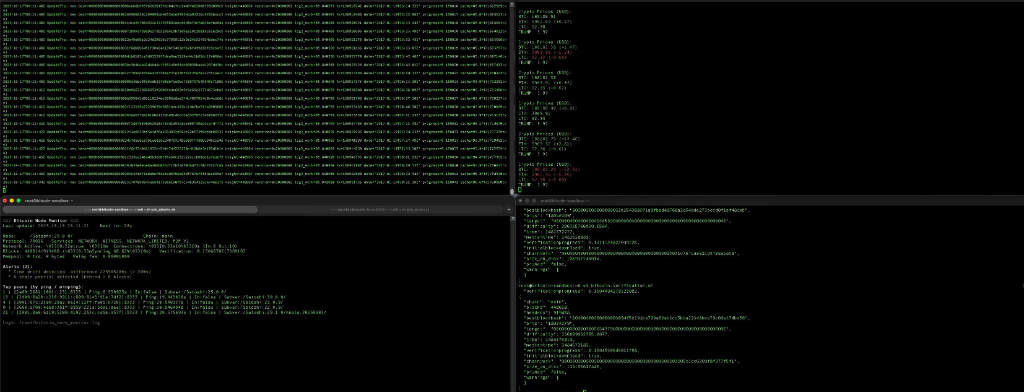This screenshot has width=1024, height=392.
Task: Click the Logs bitcoin_node_monitor.log path line
Action: (x=52, y=323)
